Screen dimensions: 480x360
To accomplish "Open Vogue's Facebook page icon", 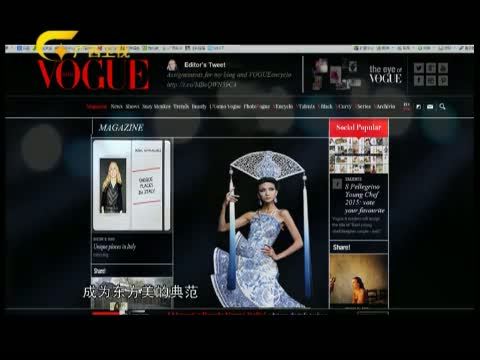I will [419, 80].
